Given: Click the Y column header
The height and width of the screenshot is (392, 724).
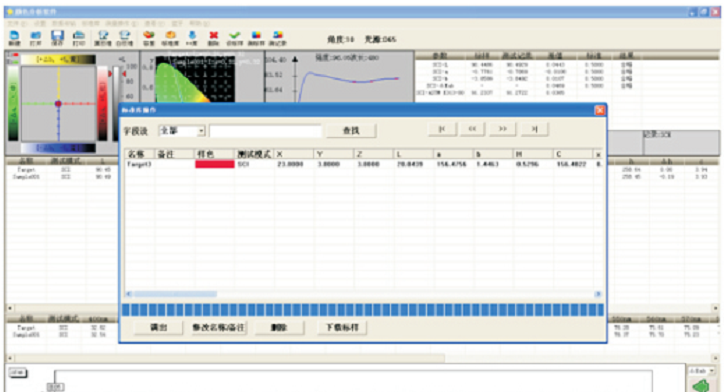Looking at the screenshot, I should pos(333,154).
